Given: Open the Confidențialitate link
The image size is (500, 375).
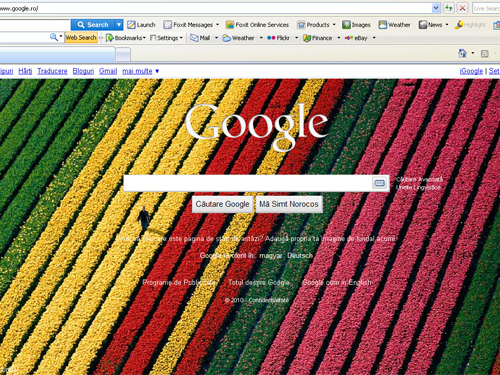Looking at the screenshot, I should [268, 300].
